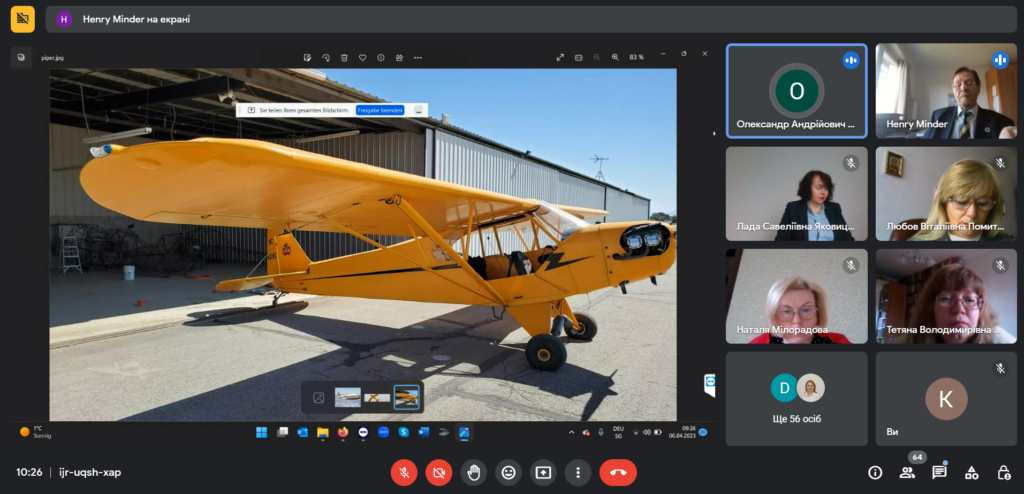
Task: Turn on the camera
Action: point(438,472)
